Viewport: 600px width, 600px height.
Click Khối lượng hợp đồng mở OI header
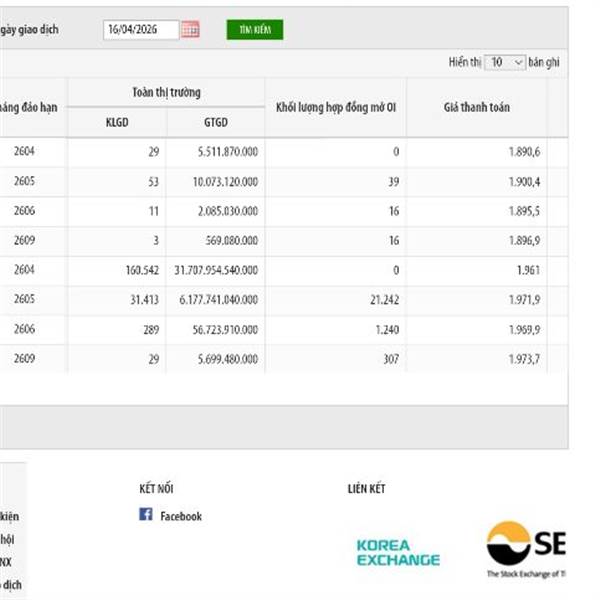coord(336,108)
